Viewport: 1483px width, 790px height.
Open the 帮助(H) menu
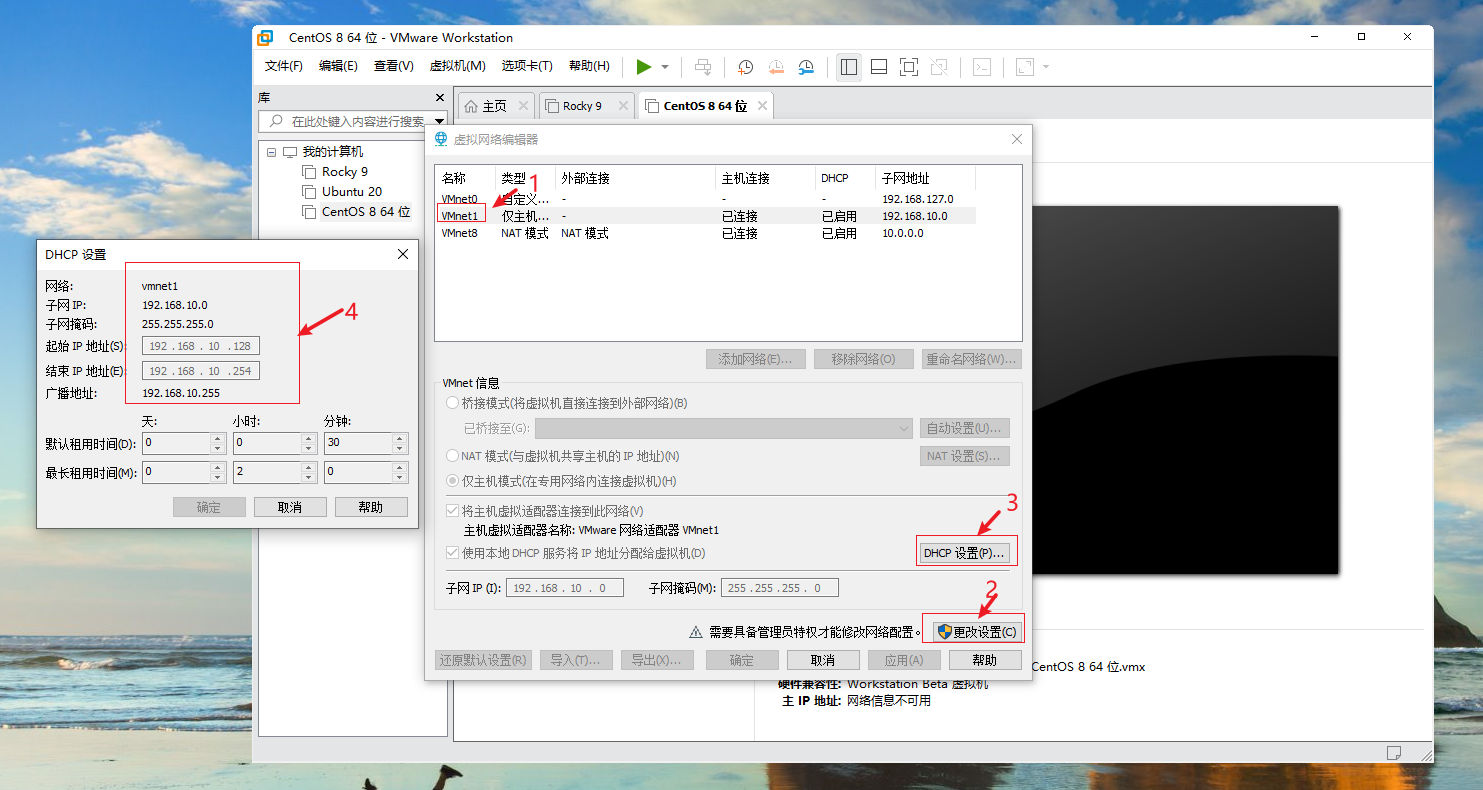point(589,66)
